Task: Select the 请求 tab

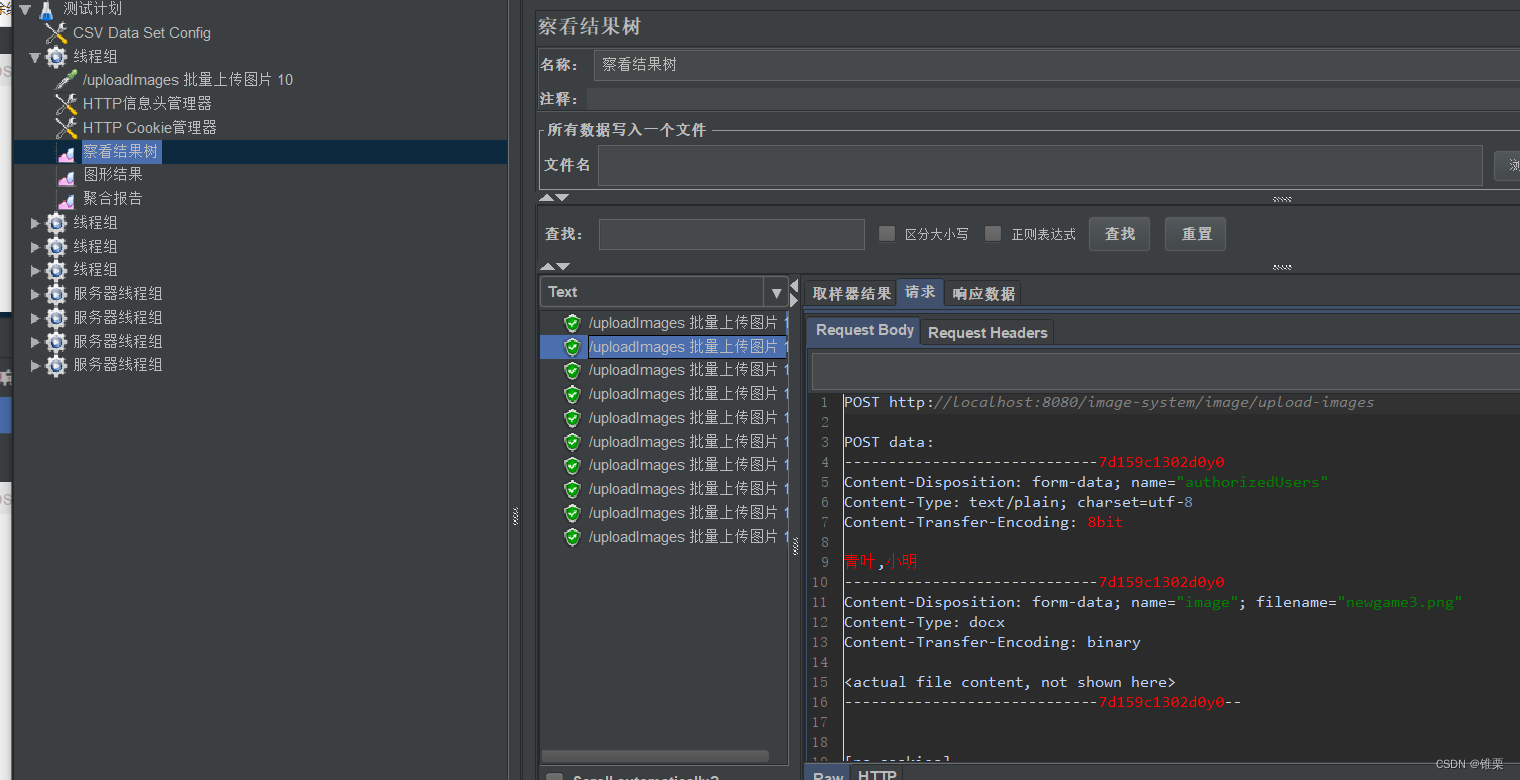Action: [920, 292]
